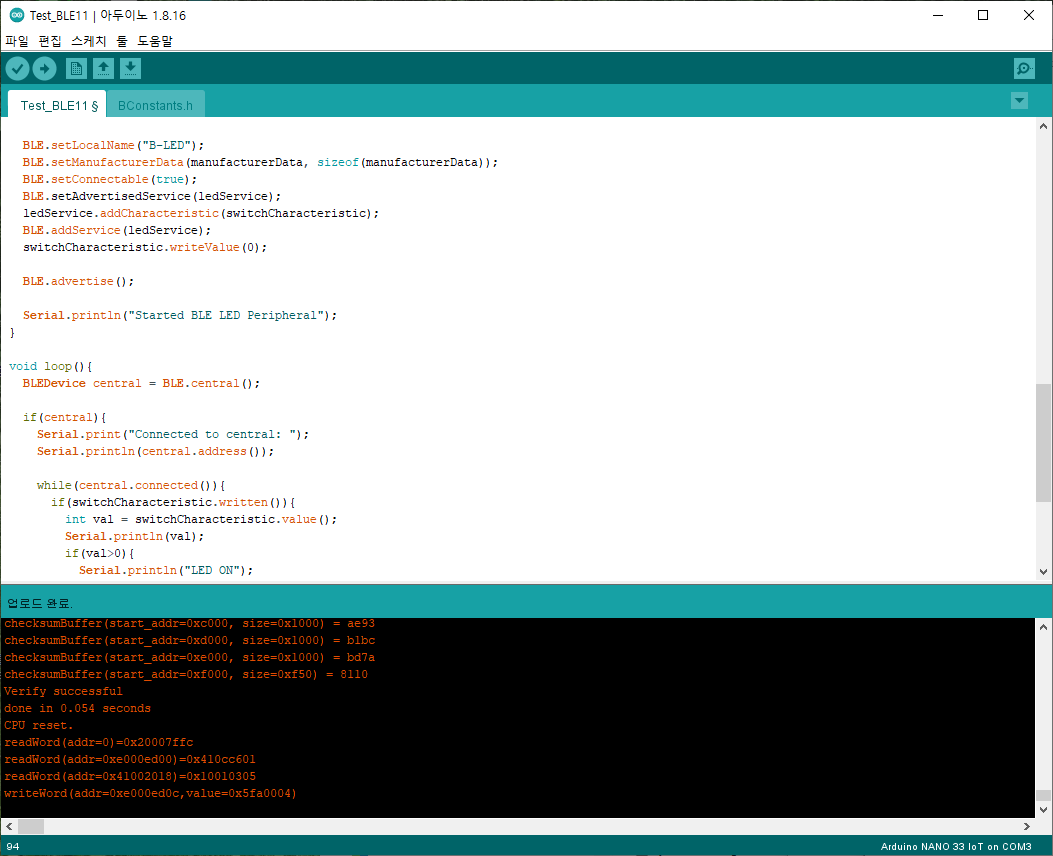
Task: Click the console horizontal scrollbar thumb
Action: [x=31, y=826]
